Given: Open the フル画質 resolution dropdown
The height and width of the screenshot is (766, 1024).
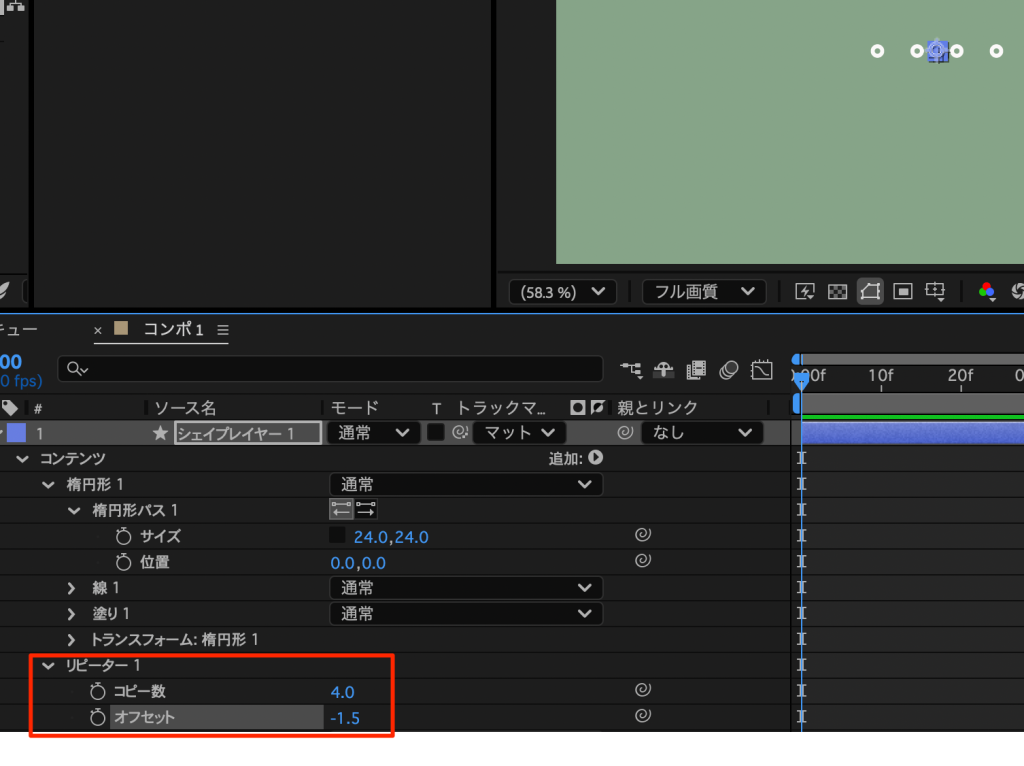Looking at the screenshot, I should pyautogui.click(x=703, y=292).
